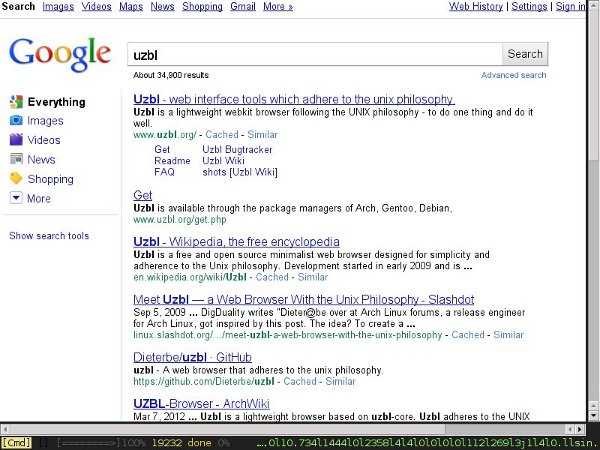This screenshot has height=450, width=600.
Task: Click the Search button
Action: (525, 54)
